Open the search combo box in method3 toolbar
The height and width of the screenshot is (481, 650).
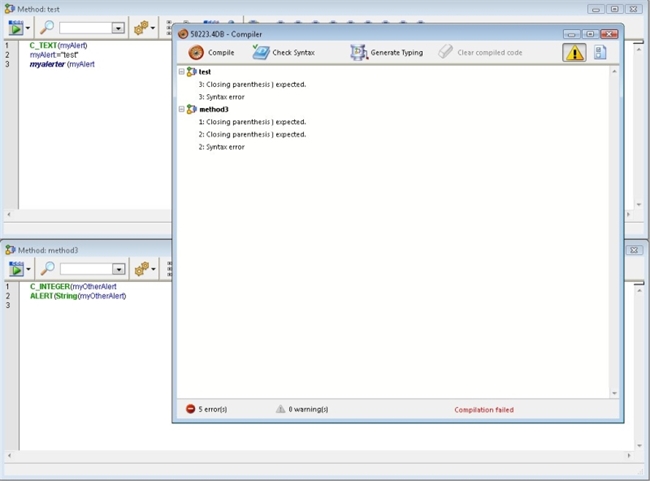(118, 270)
